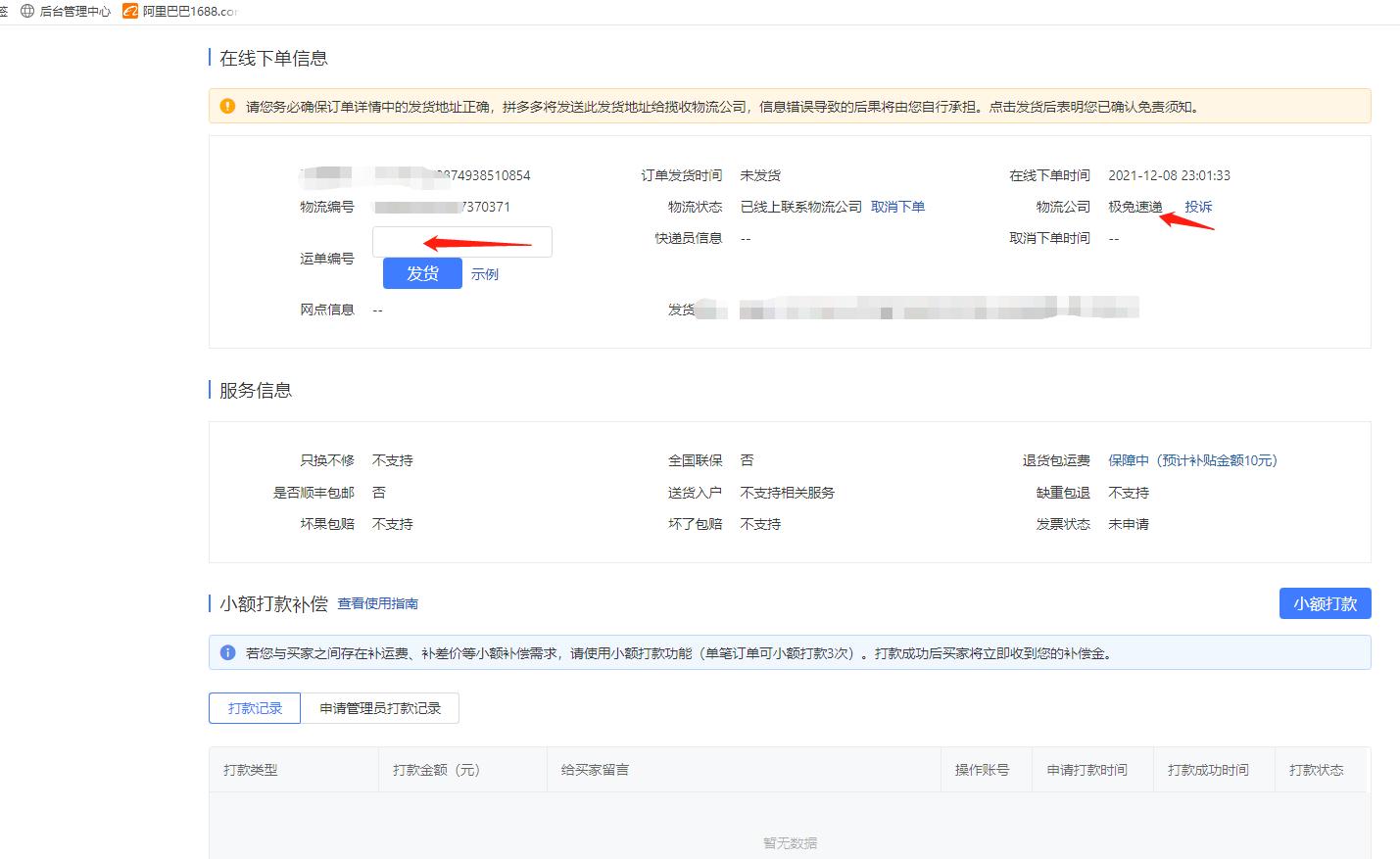Click the warning icon in the yellow notice banner

point(227,106)
